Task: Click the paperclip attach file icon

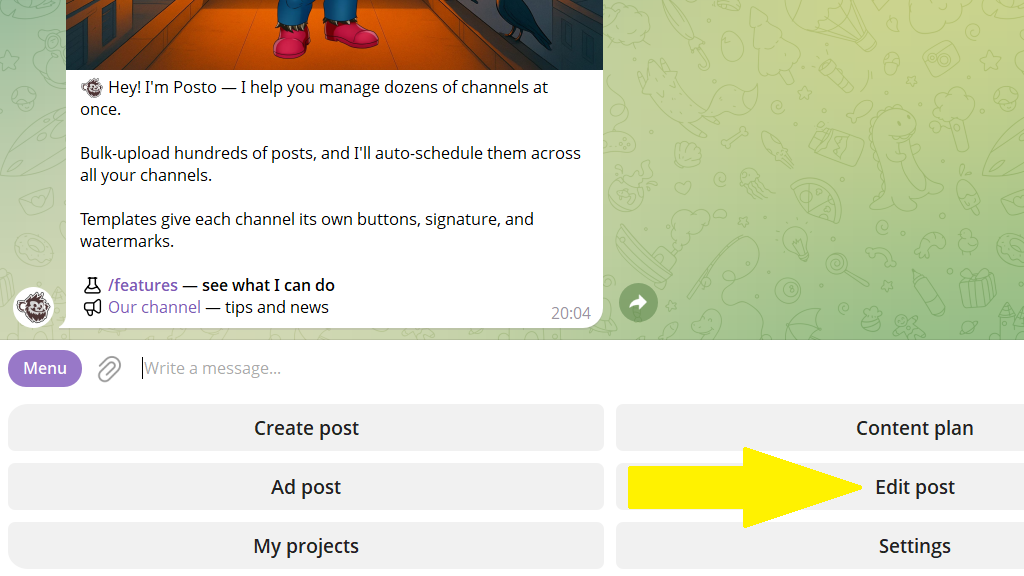Action: tap(109, 369)
